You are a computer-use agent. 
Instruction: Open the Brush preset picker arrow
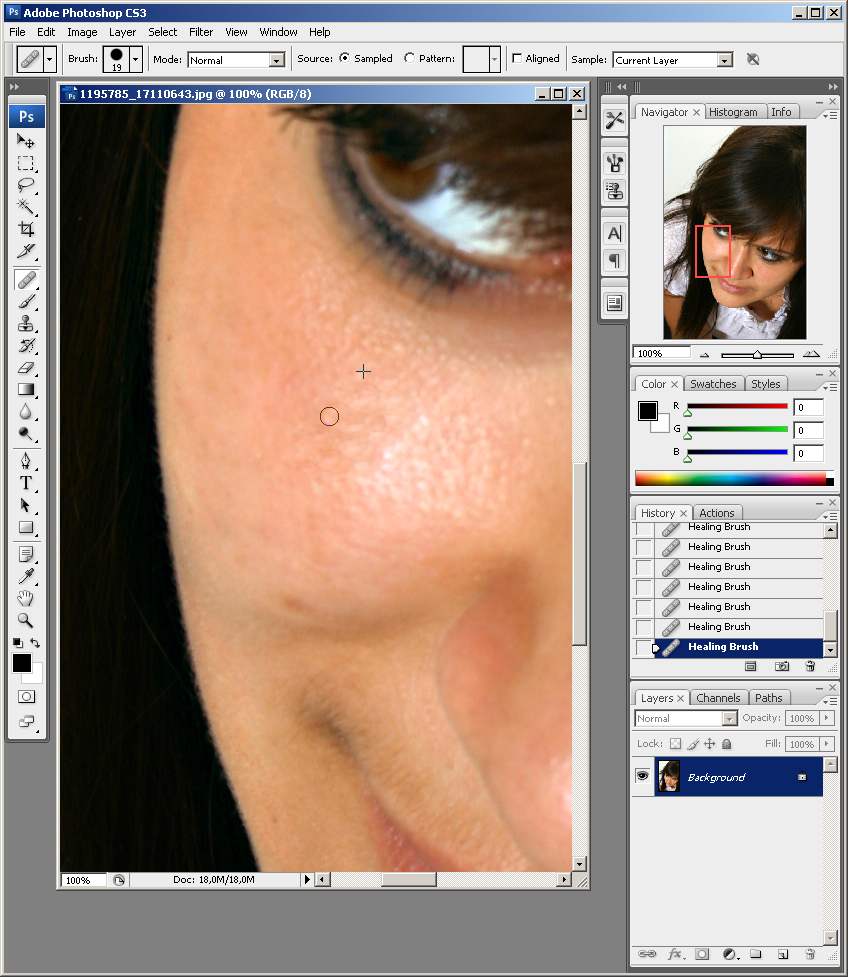(x=136, y=60)
